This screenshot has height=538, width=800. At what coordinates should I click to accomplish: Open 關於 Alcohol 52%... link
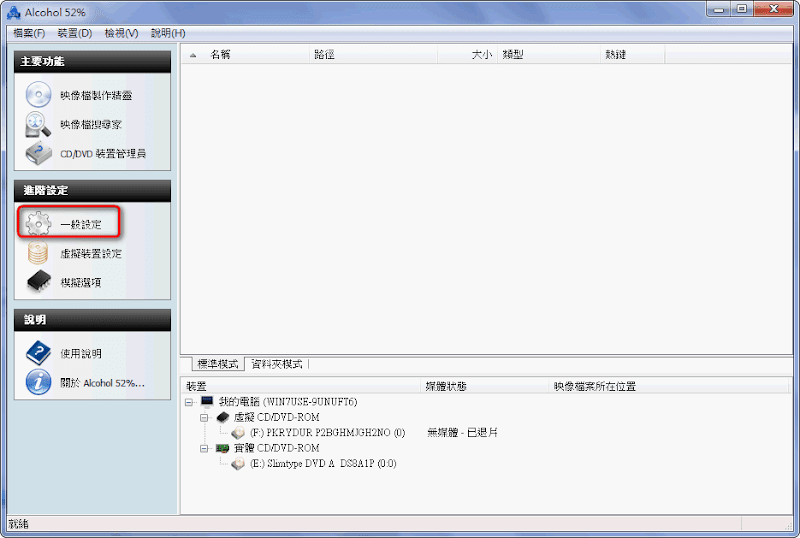click(x=103, y=383)
